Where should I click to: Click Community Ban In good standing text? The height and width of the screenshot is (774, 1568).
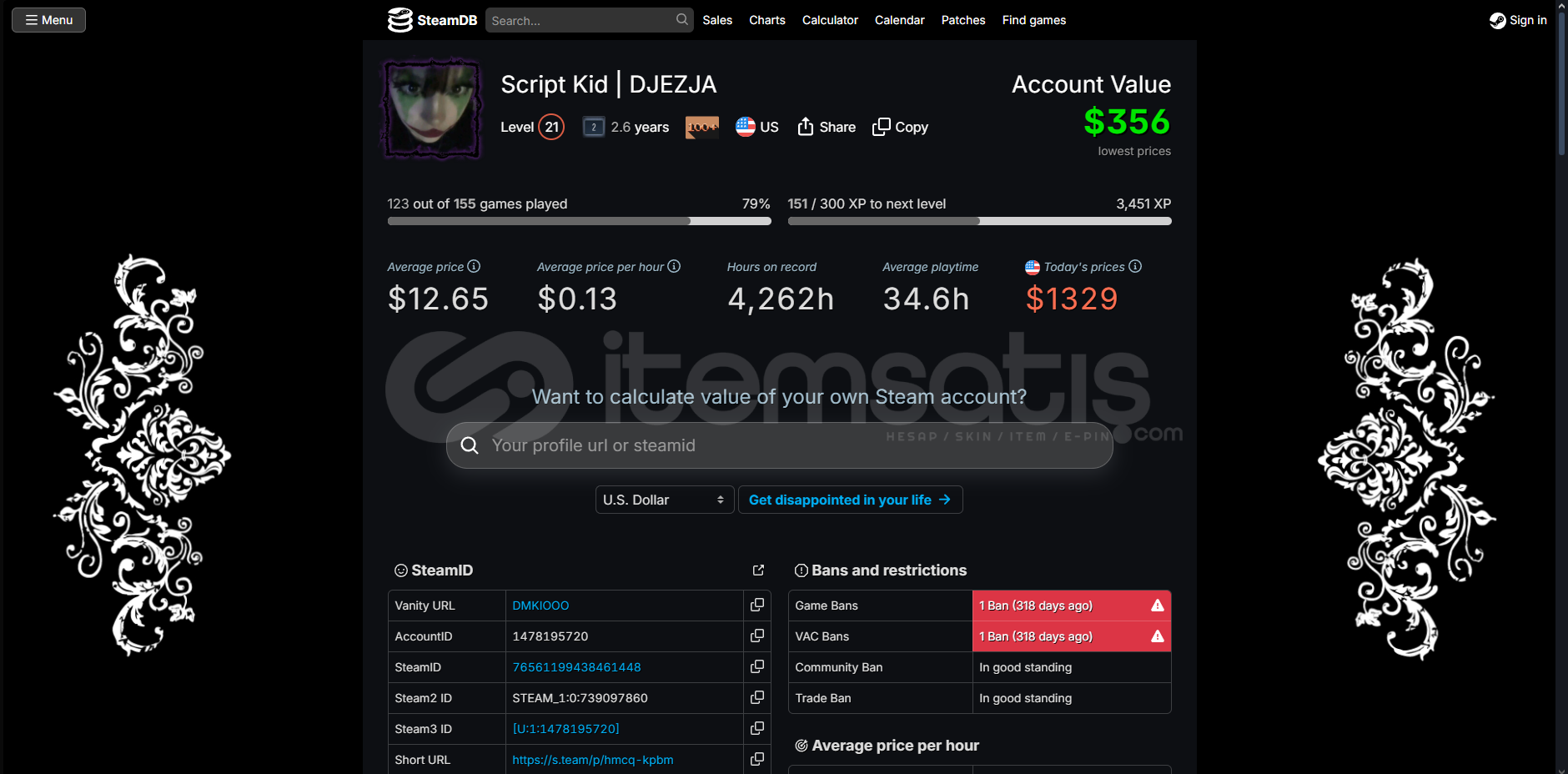click(x=1025, y=667)
